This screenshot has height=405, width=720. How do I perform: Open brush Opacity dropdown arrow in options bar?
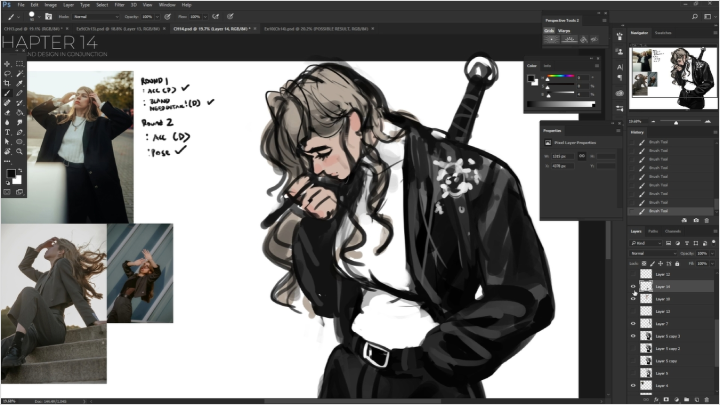coord(157,17)
